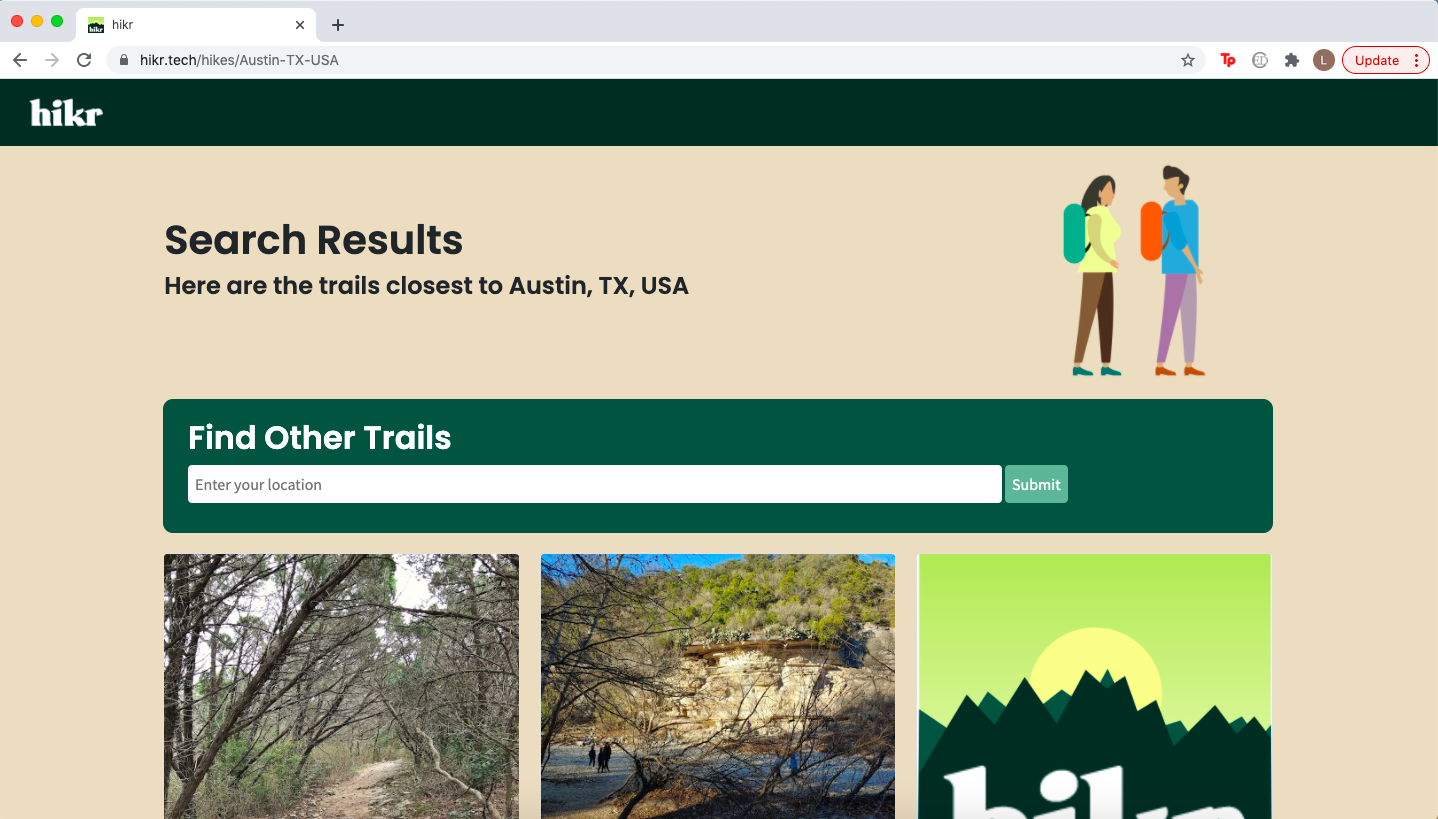
Task: Submit the trail location search
Action: 1036,484
